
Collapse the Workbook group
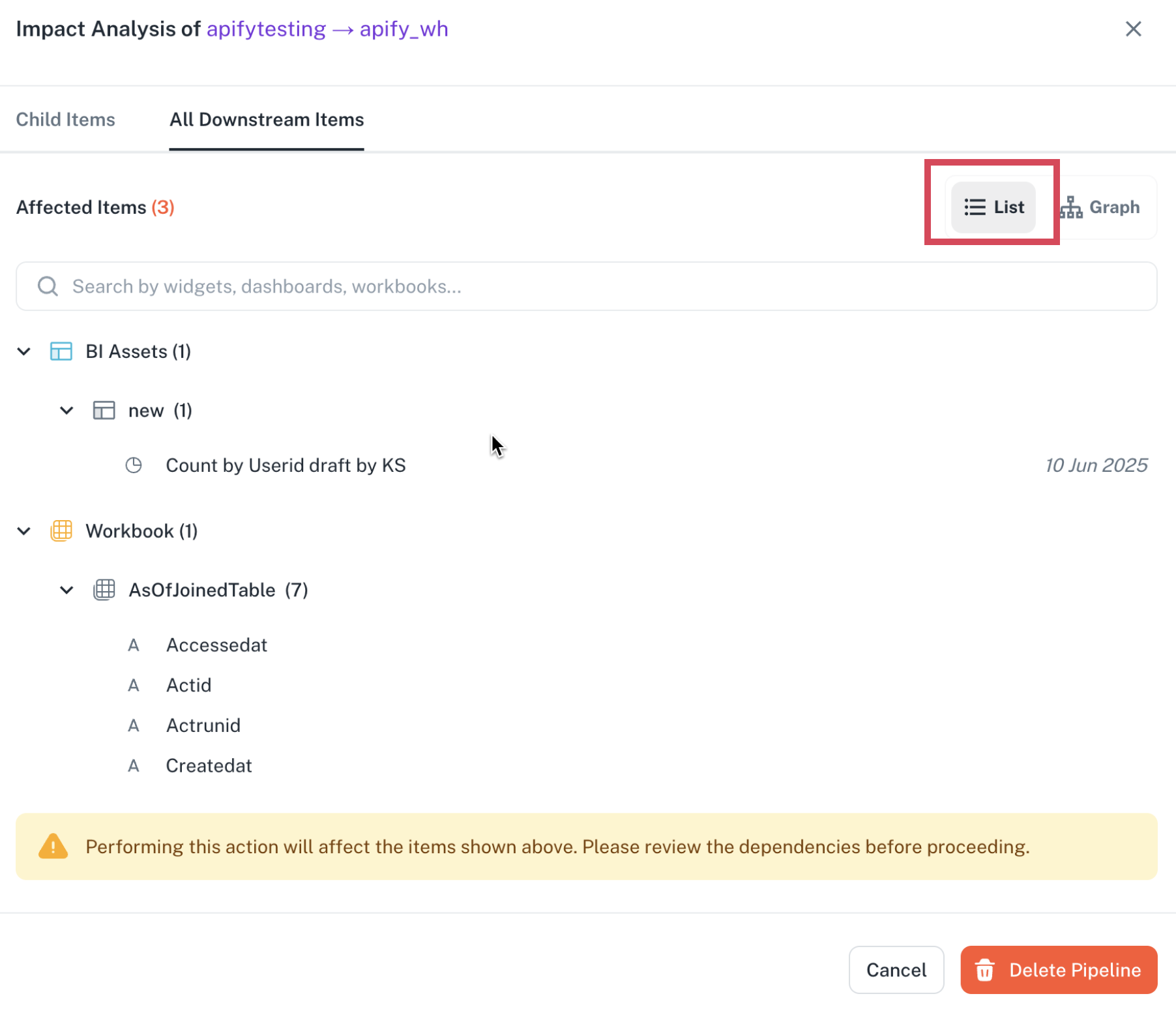pyautogui.click(x=24, y=531)
